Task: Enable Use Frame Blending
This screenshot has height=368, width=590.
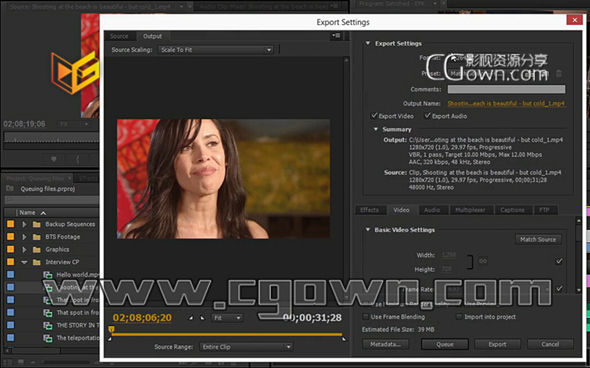Action: (x=365, y=317)
